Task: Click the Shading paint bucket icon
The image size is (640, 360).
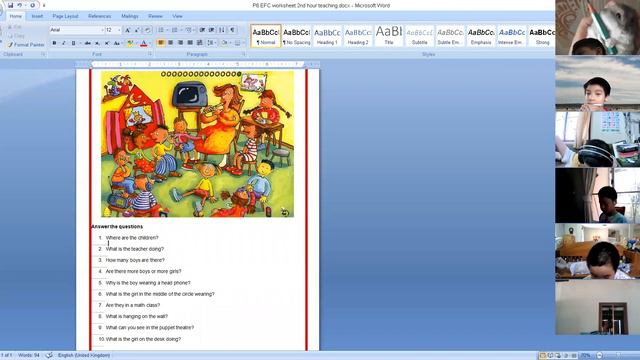Action: 224,43
